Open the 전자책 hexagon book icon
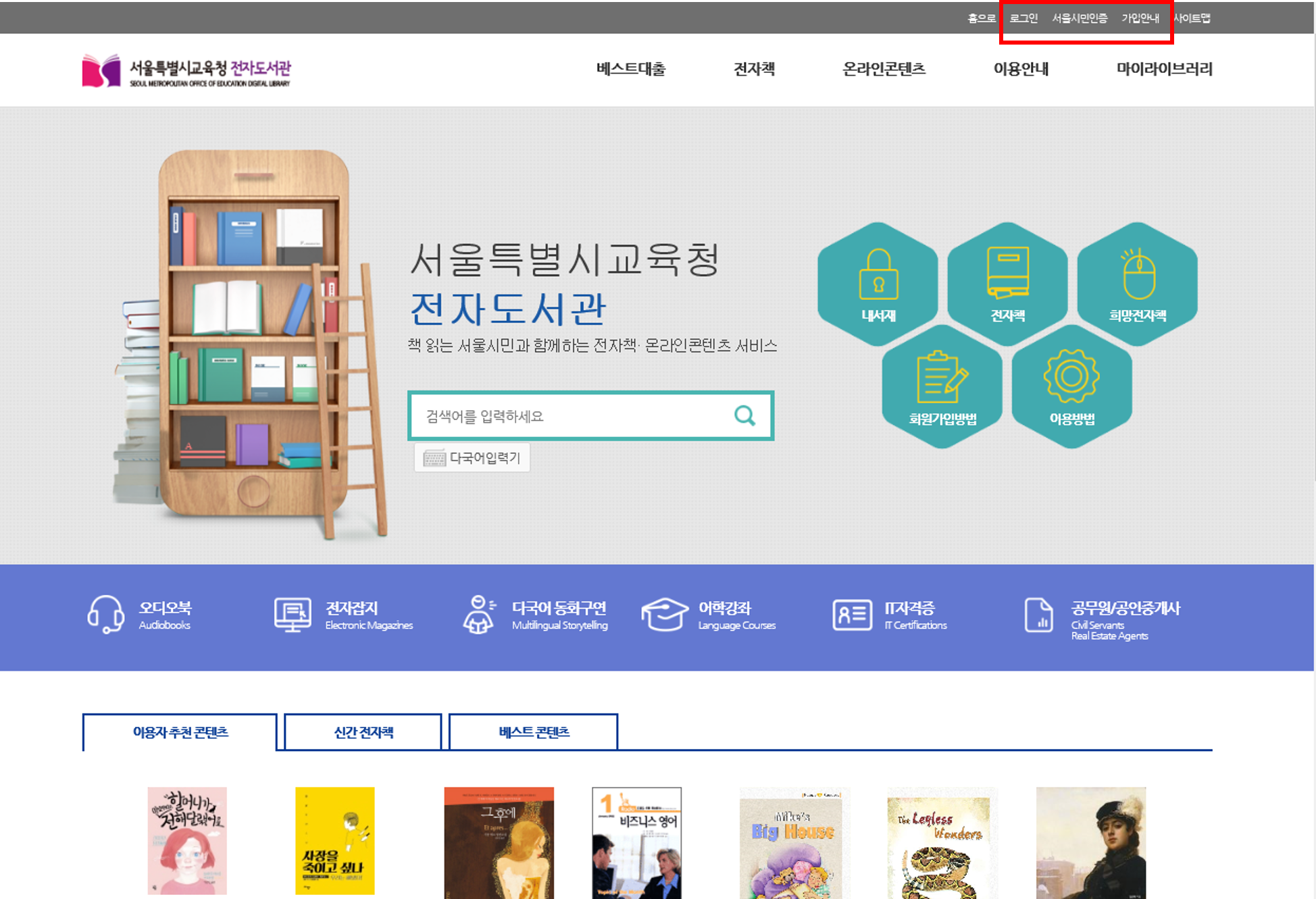Screen dimensions: 1316x899 point(1007,274)
